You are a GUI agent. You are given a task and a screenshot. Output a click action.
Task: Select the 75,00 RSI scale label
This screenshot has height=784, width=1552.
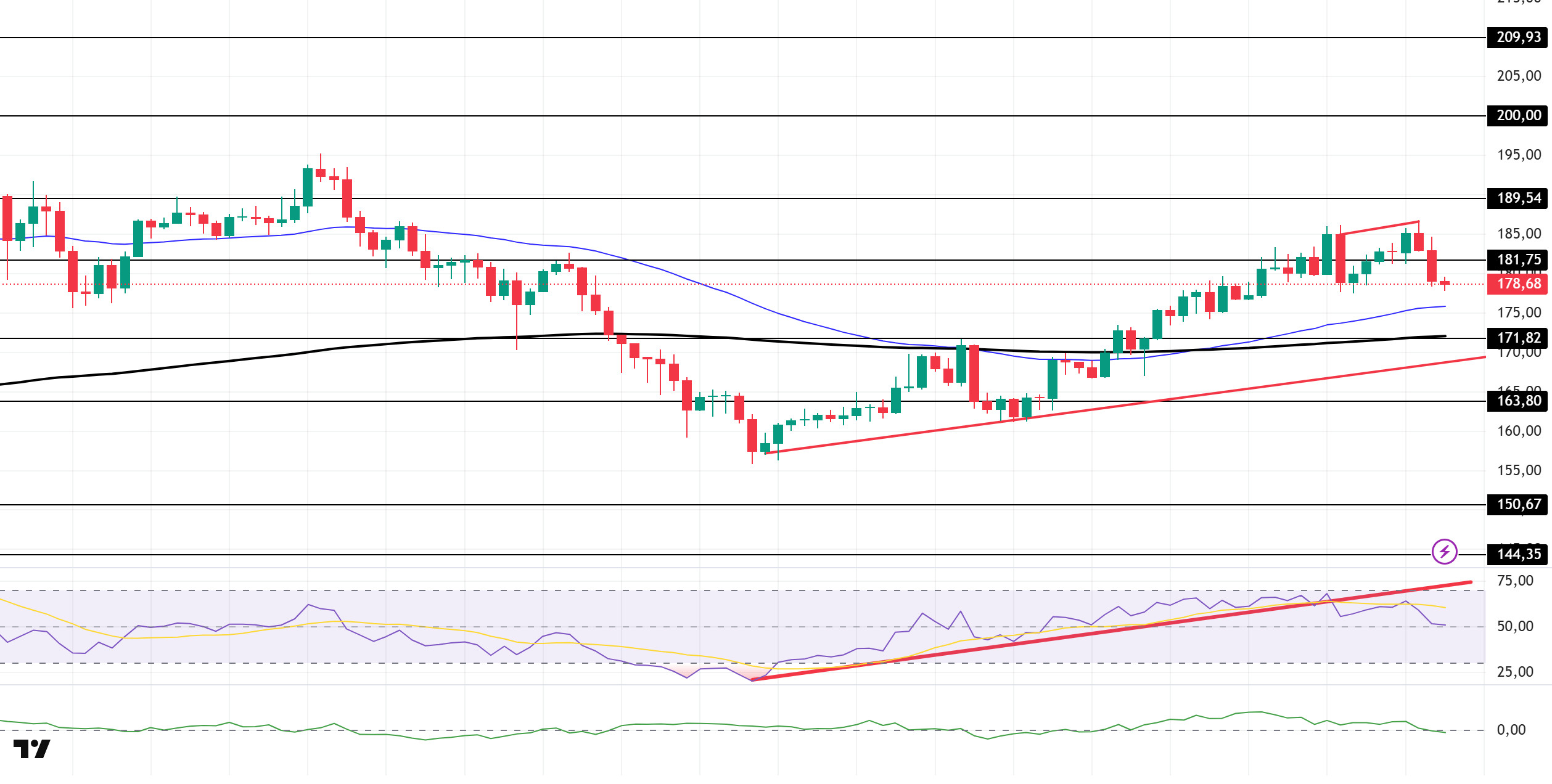pos(1515,581)
